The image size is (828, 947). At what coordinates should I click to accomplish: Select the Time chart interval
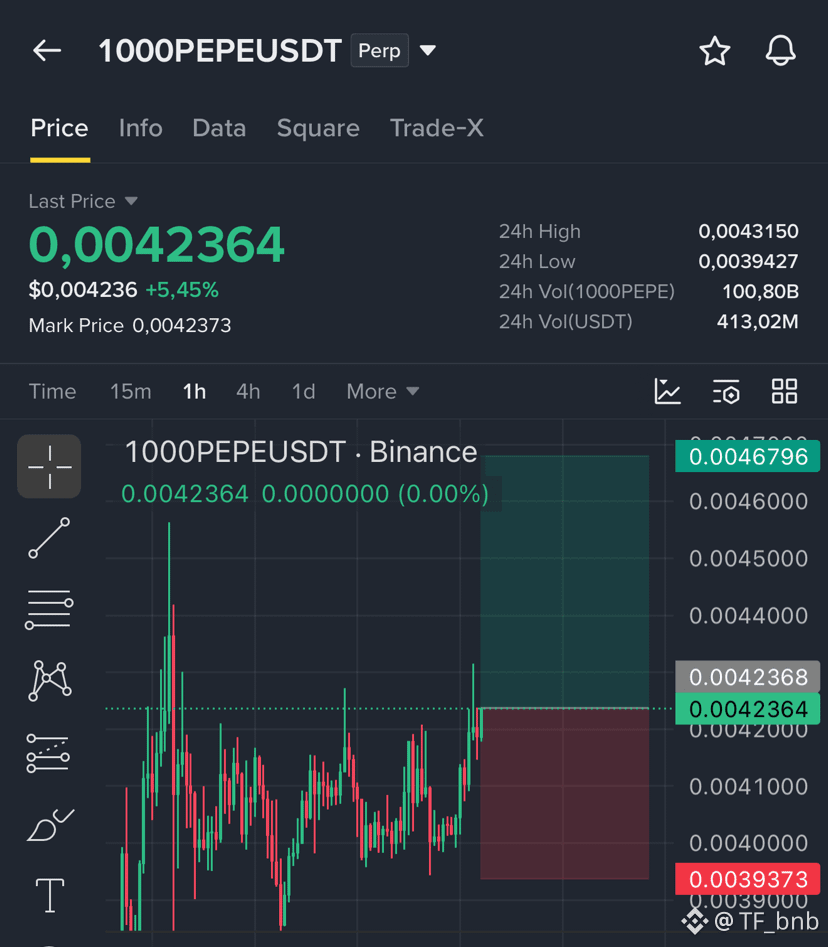pos(53,391)
